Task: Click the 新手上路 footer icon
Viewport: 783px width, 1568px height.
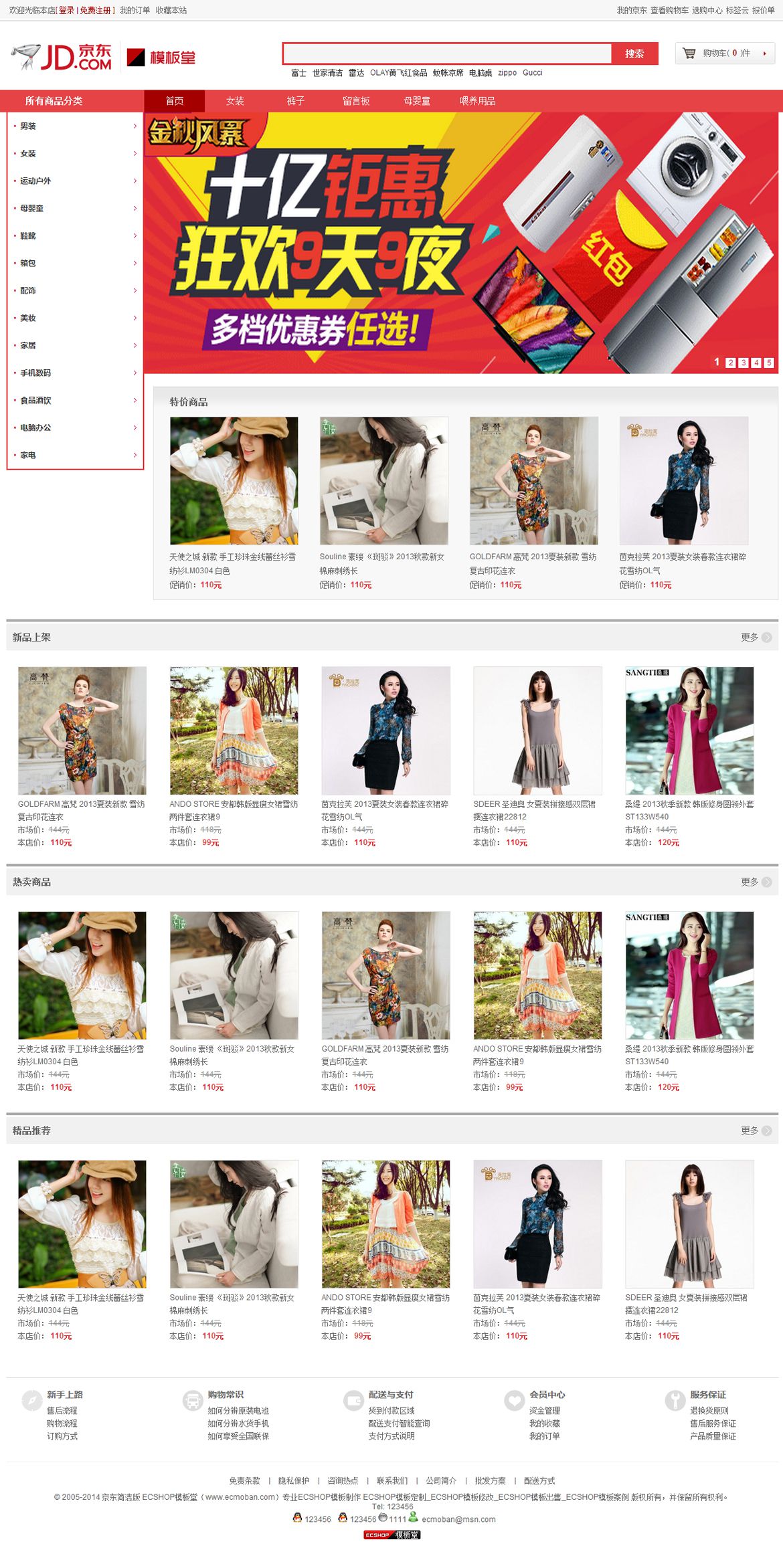Action: (x=32, y=1400)
